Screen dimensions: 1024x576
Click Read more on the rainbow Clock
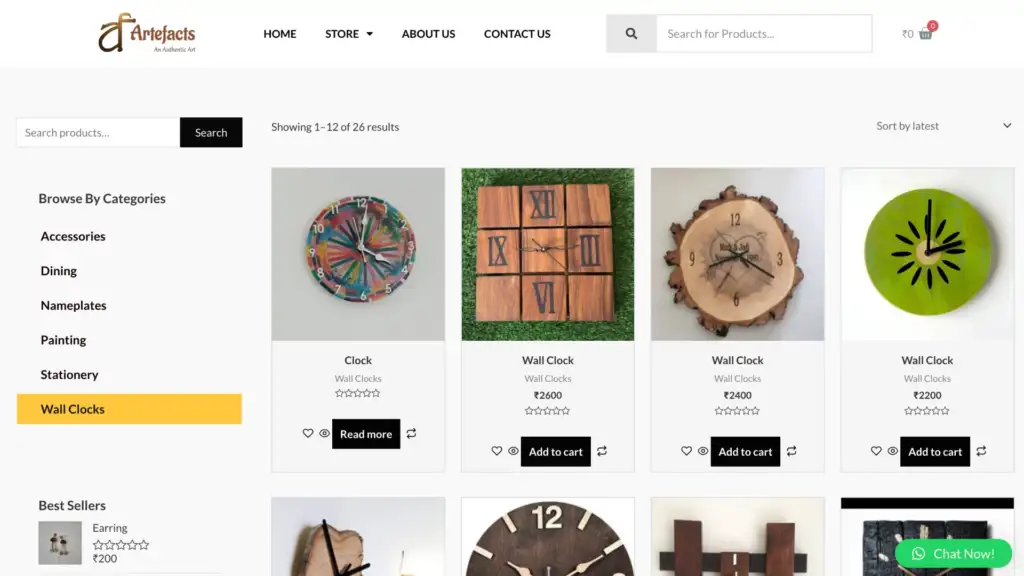pos(365,433)
